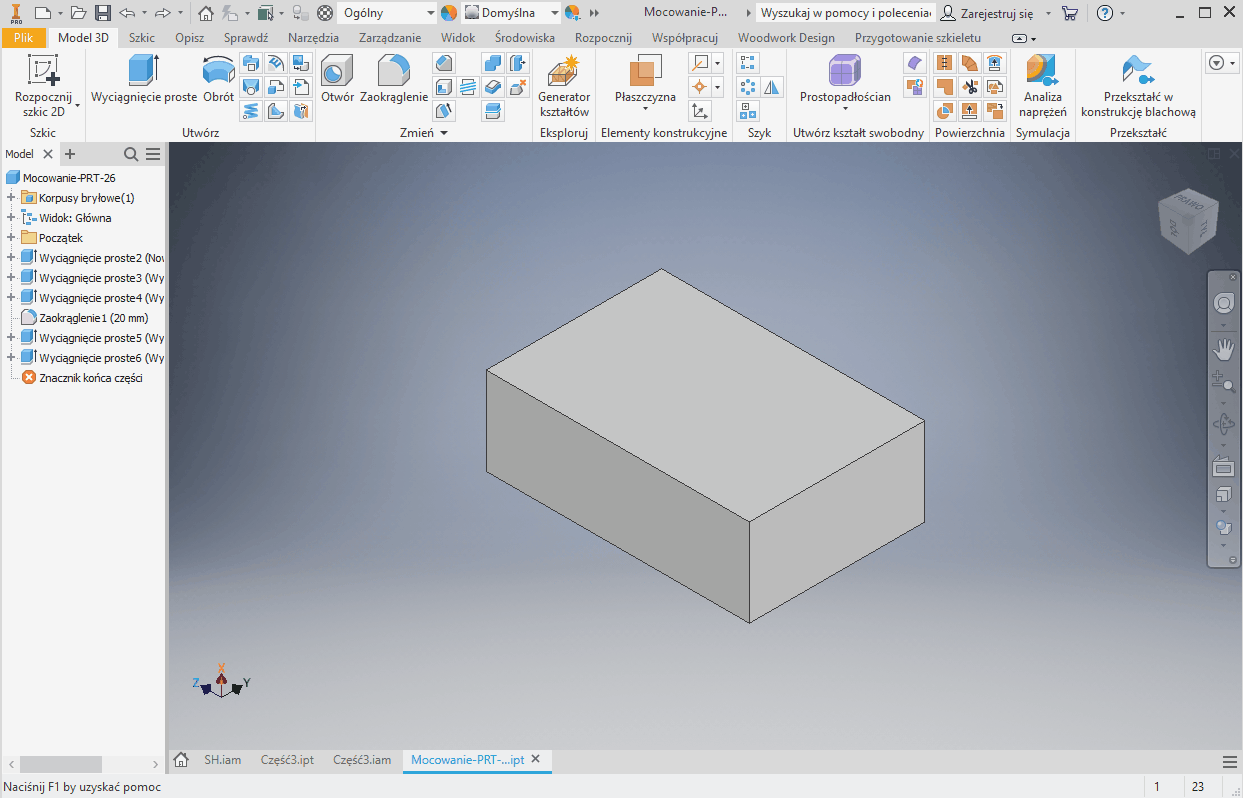
Task: Start a new sketch with Rozpocznij szkic 2D
Action: pyautogui.click(x=43, y=86)
